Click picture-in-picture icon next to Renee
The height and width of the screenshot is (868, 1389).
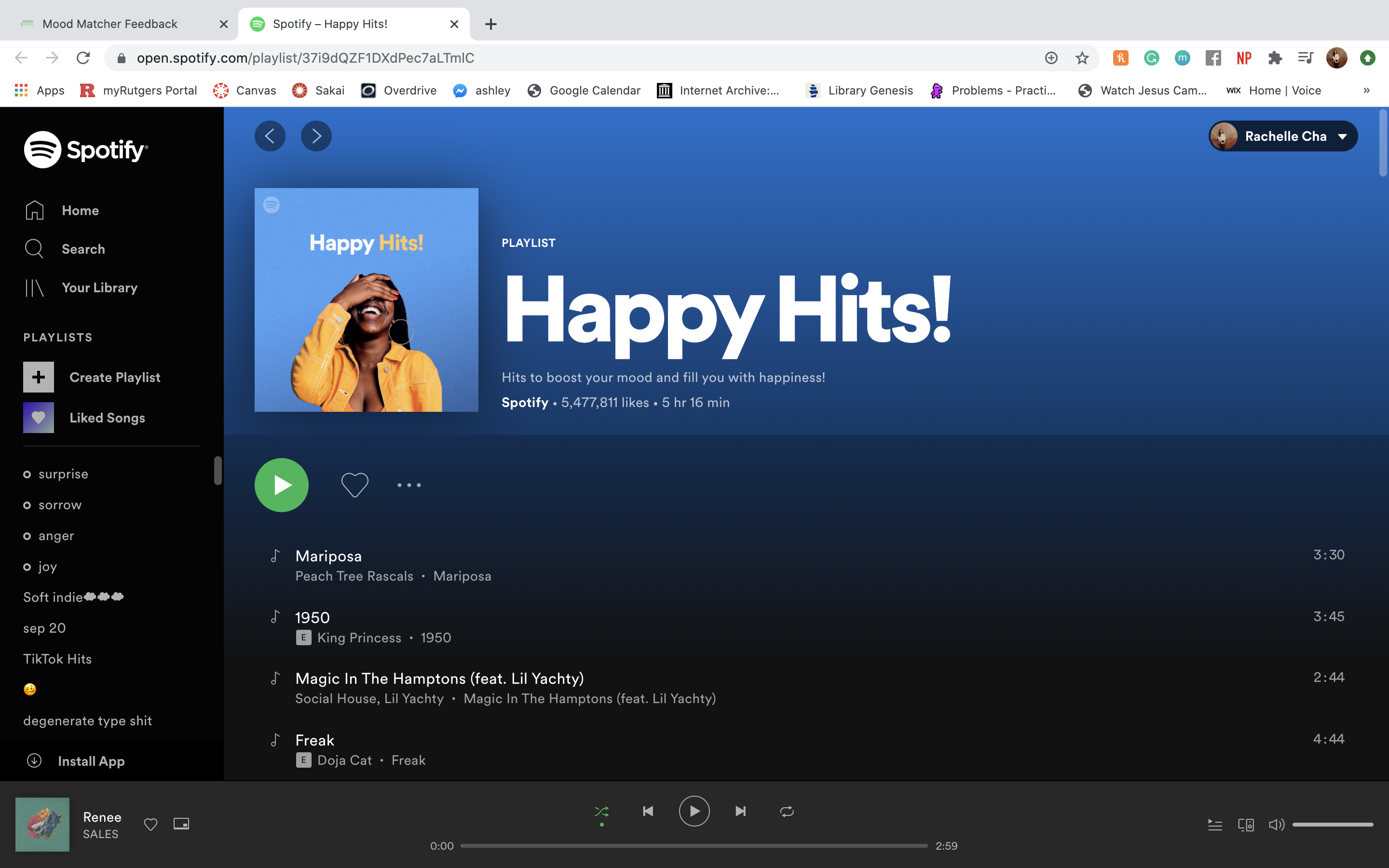click(181, 824)
